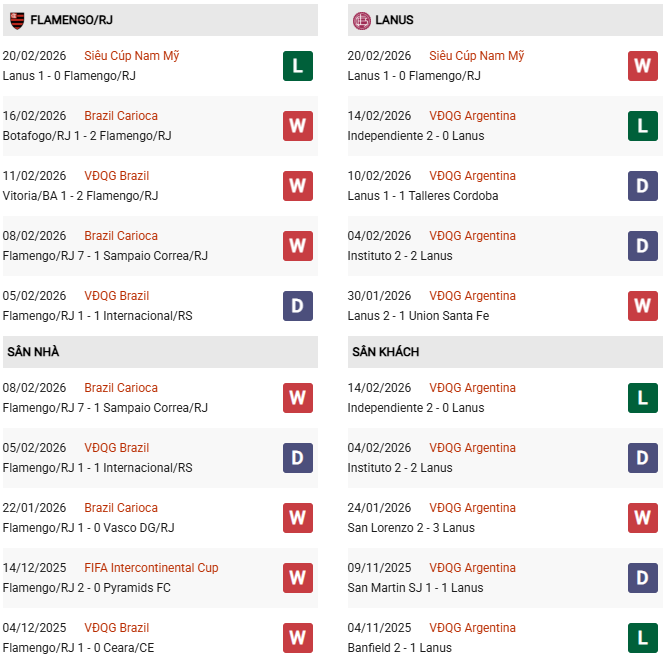Click the green L badge for Lanus 1-0 Flamengo/RJ
Screen dimensions: 666x661
(298, 66)
